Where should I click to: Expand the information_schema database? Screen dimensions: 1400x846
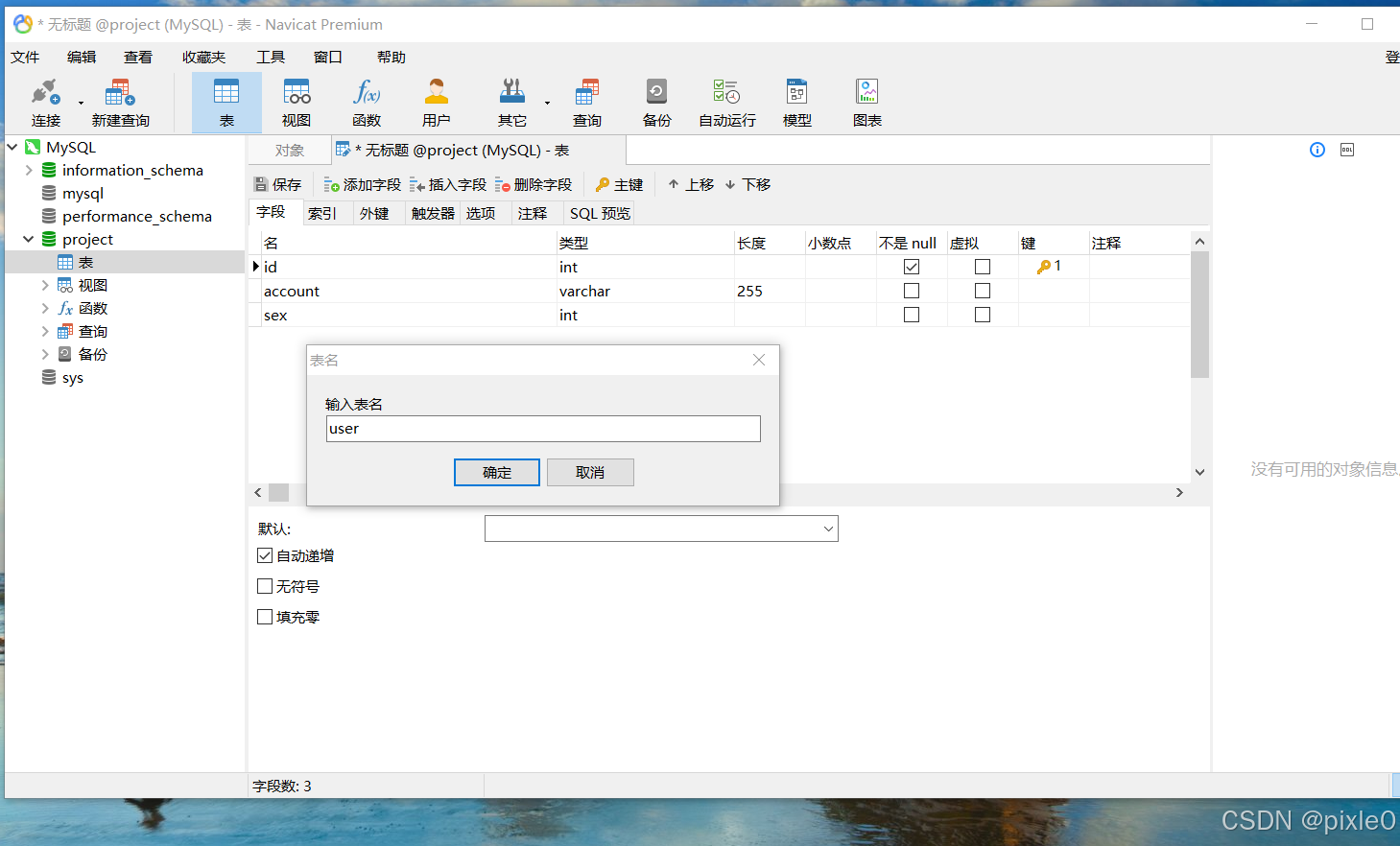pos(29,170)
